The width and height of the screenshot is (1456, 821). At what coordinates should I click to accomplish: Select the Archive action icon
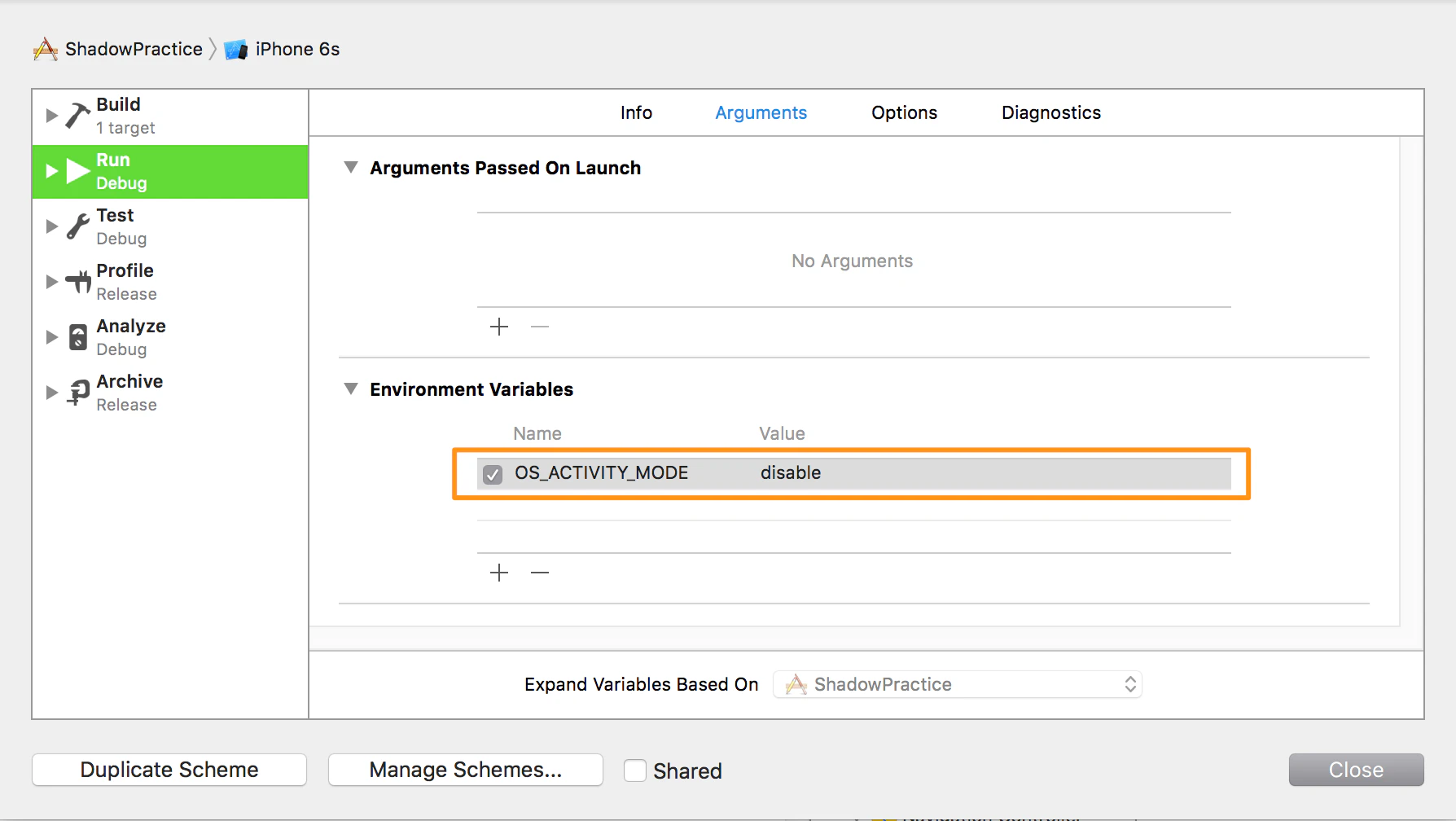(x=78, y=393)
